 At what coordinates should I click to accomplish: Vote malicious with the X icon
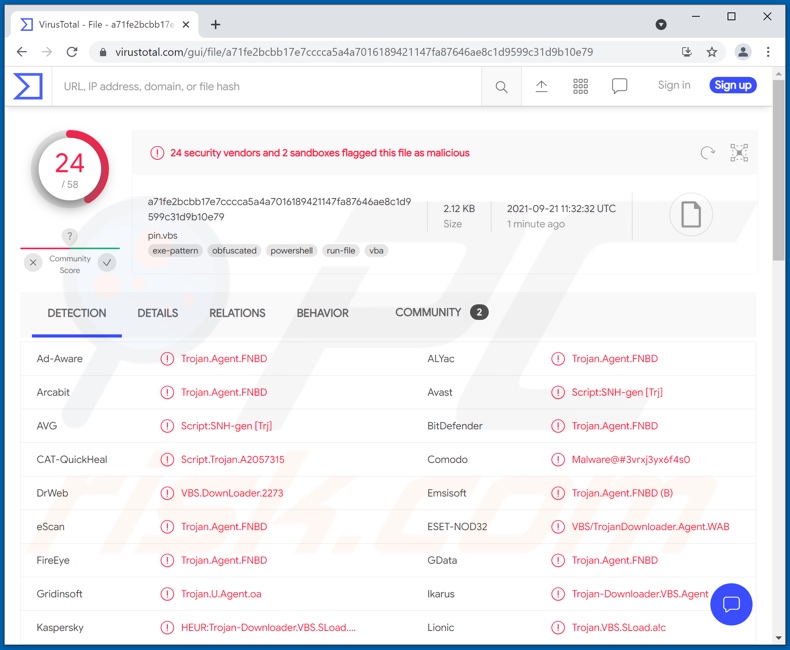tap(33, 263)
